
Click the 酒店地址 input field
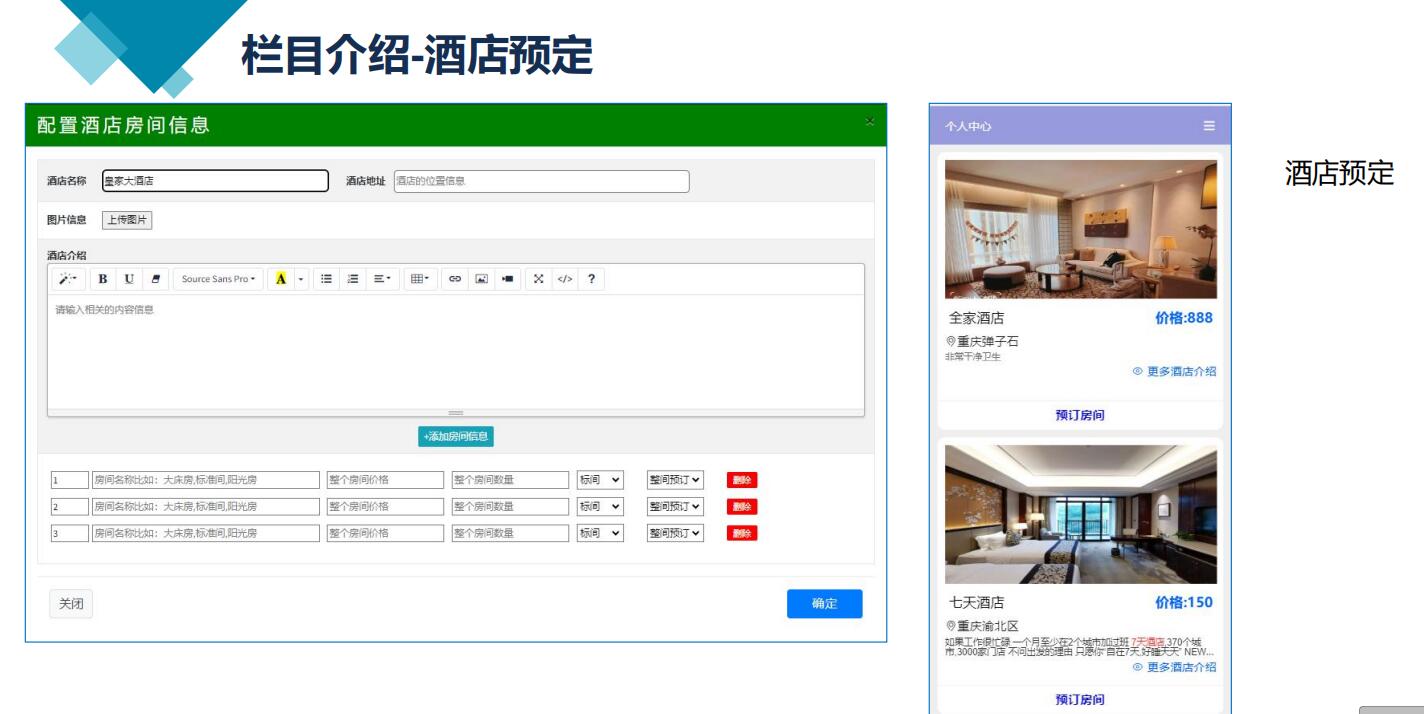tap(540, 181)
